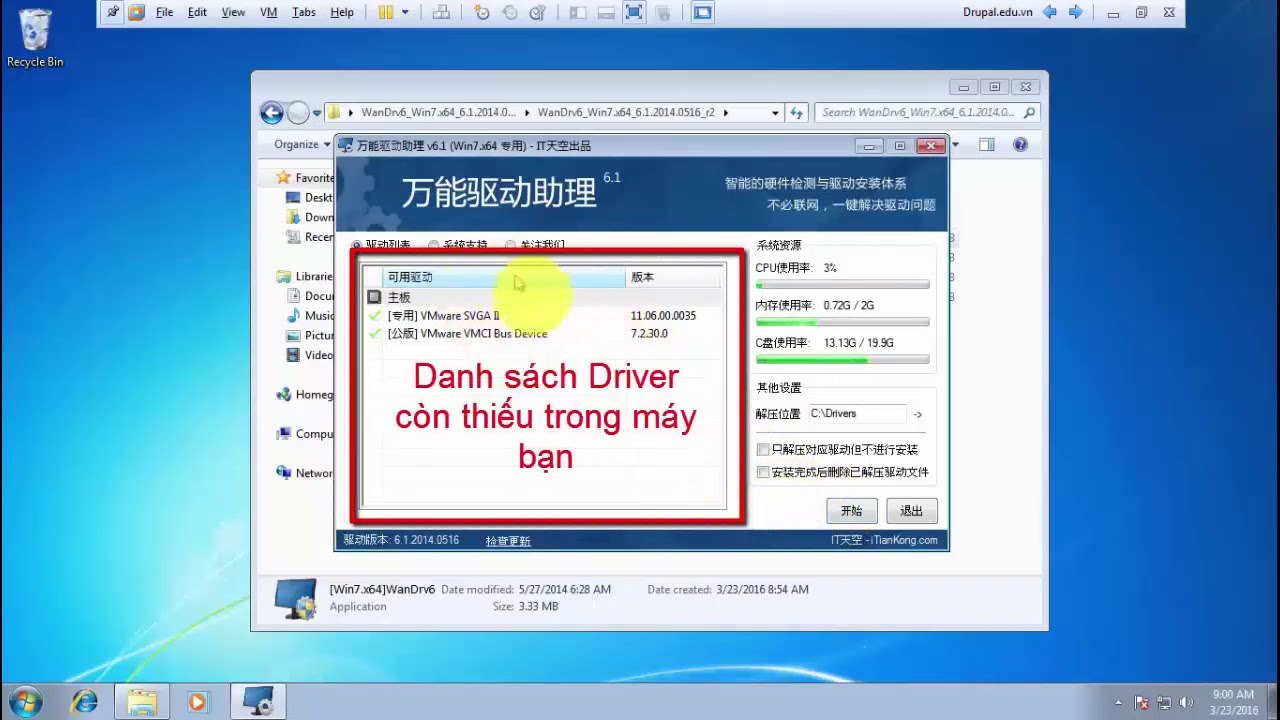Show hidden tray icons arrow

[1118, 702]
